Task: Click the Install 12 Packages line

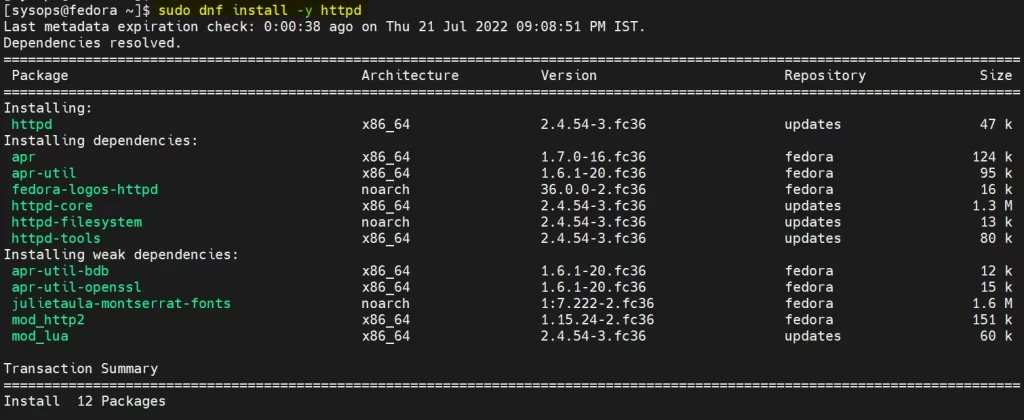Action: click(85, 401)
